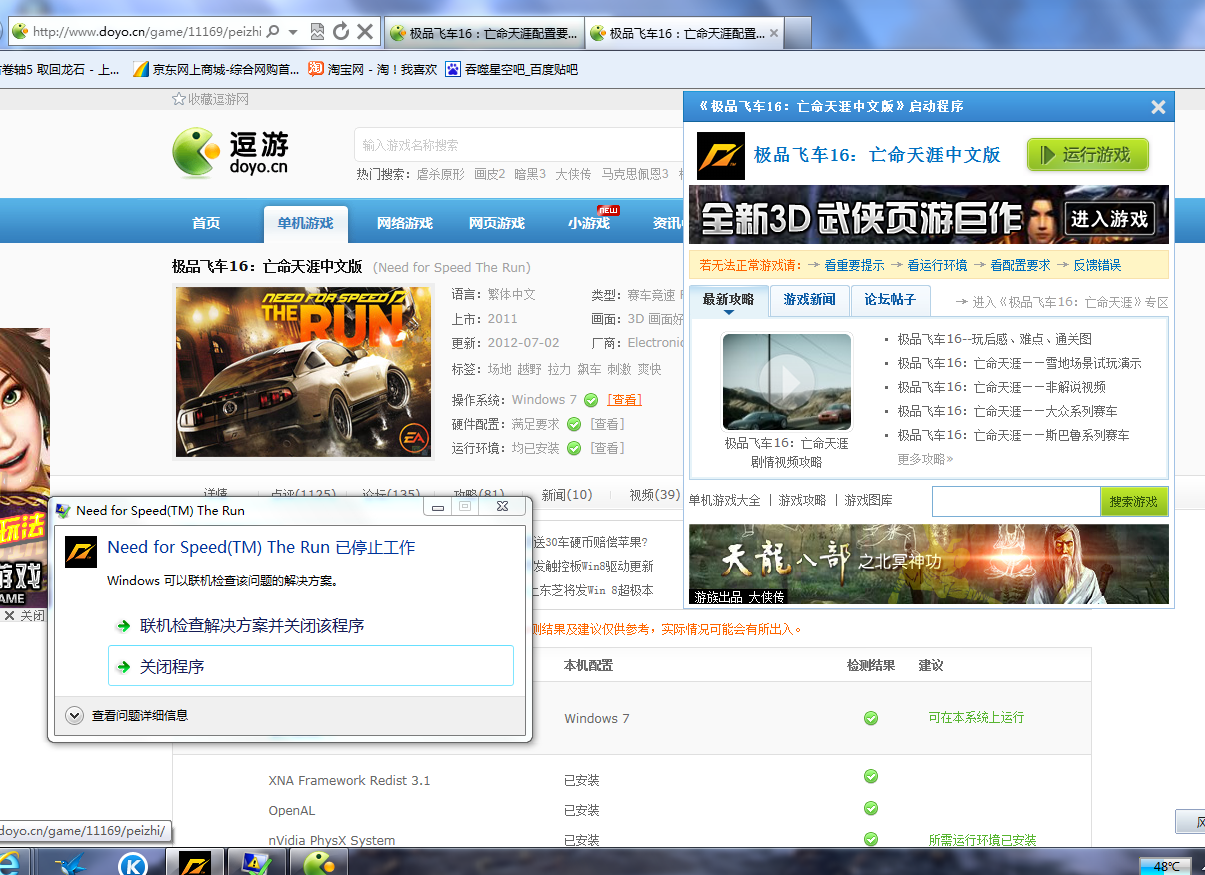Screen dimensions: 1205x875
Task: Open the 看运行环境 link
Action: point(937,265)
